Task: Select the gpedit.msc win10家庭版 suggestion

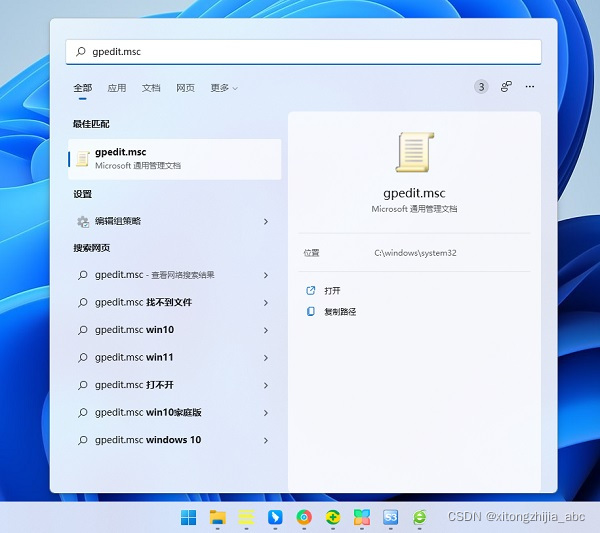Action: [x=175, y=413]
